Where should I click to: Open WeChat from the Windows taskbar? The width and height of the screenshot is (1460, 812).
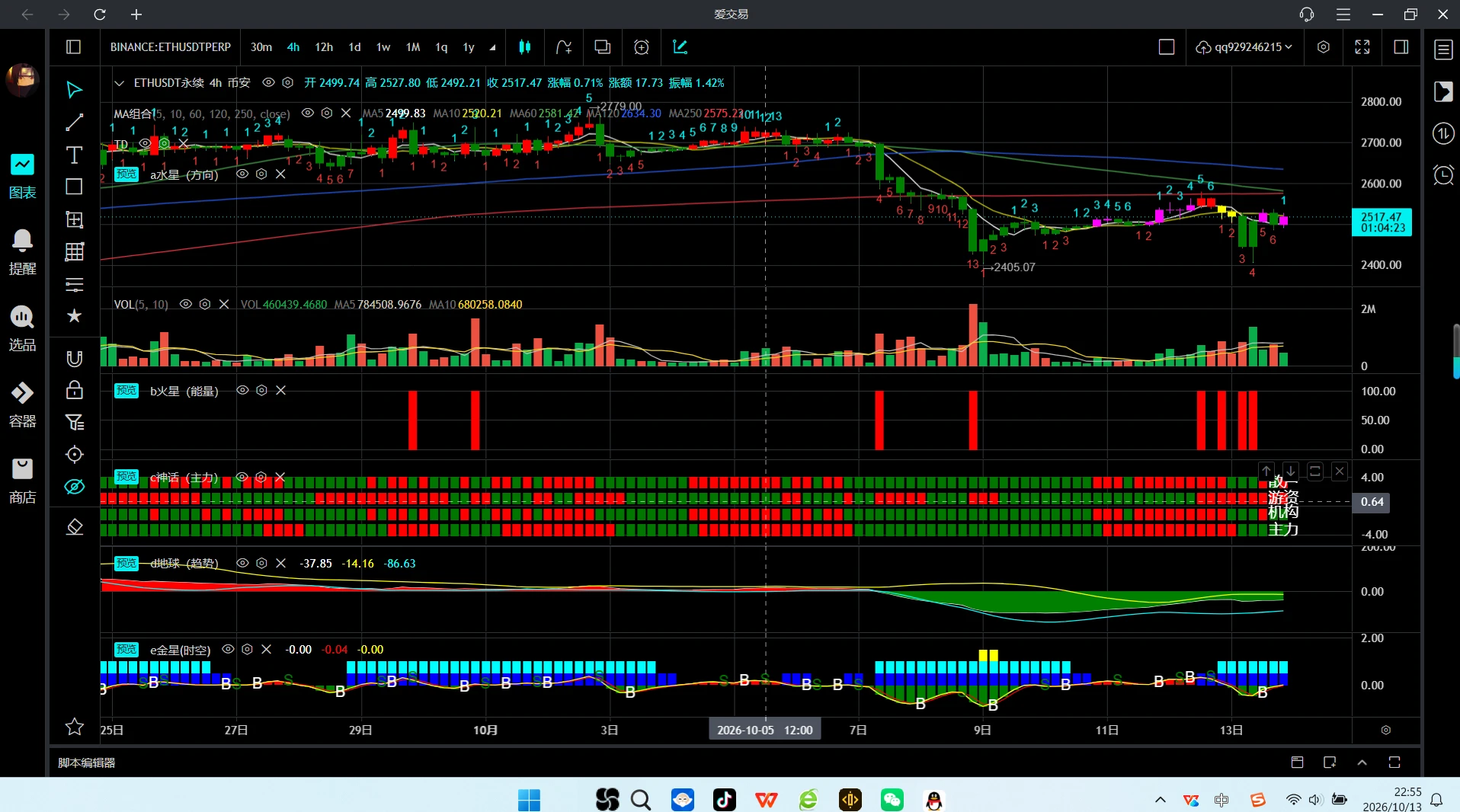pos(892,800)
